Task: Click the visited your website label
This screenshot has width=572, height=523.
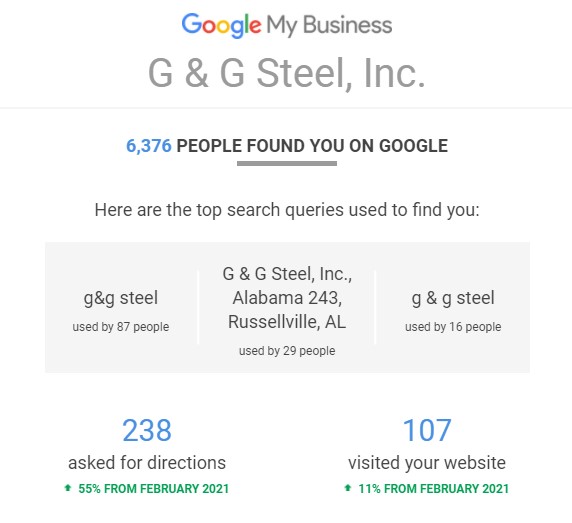Action: click(x=427, y=463)
